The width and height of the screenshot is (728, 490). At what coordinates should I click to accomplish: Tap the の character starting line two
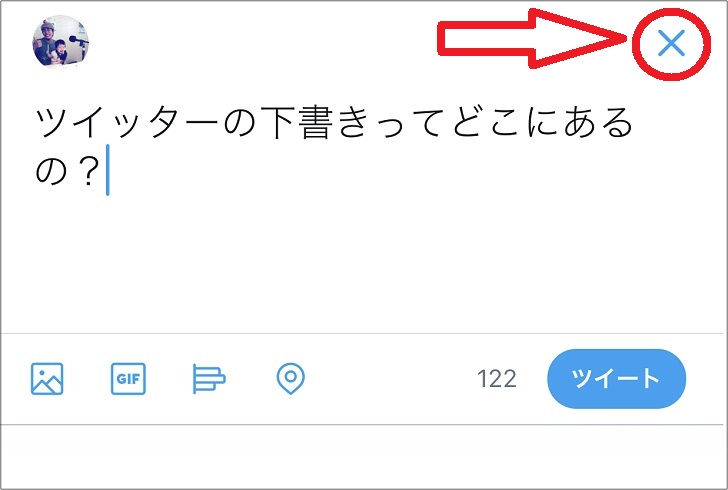pyautogui.click(x=52, y=170)
